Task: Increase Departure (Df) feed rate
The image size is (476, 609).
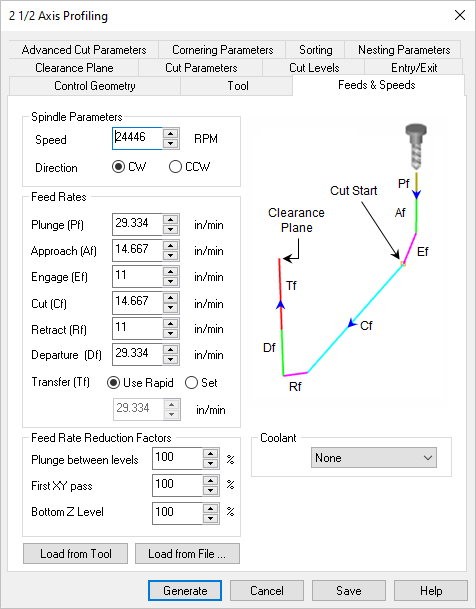Action: point(170,350)
